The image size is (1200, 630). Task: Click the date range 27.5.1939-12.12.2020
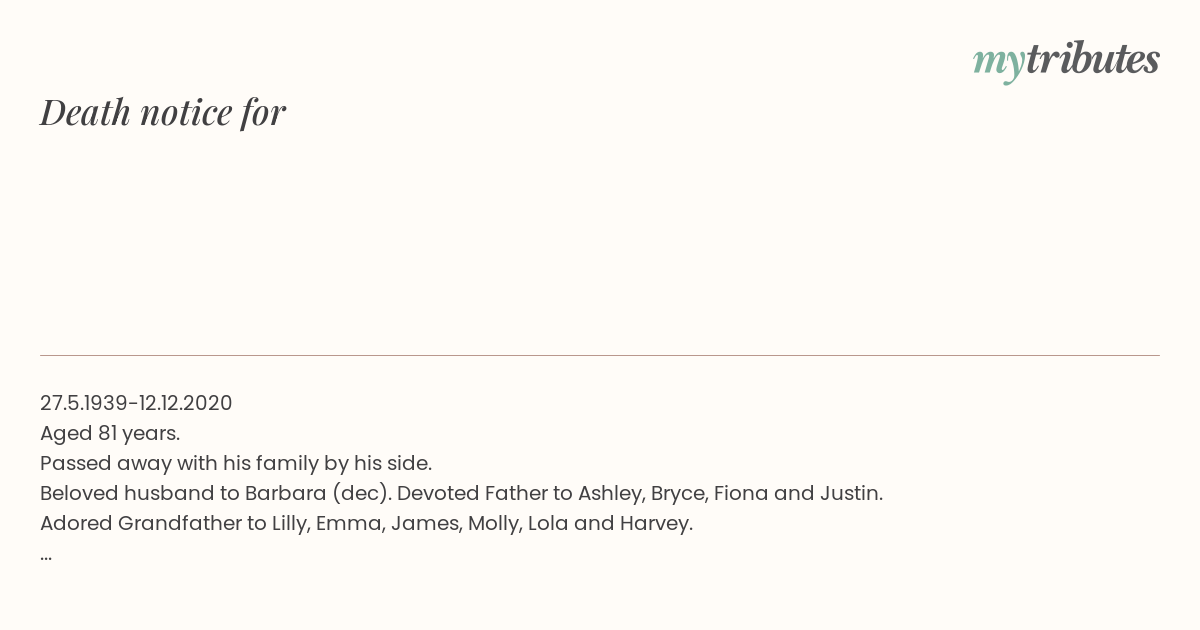tap(136, 403)
